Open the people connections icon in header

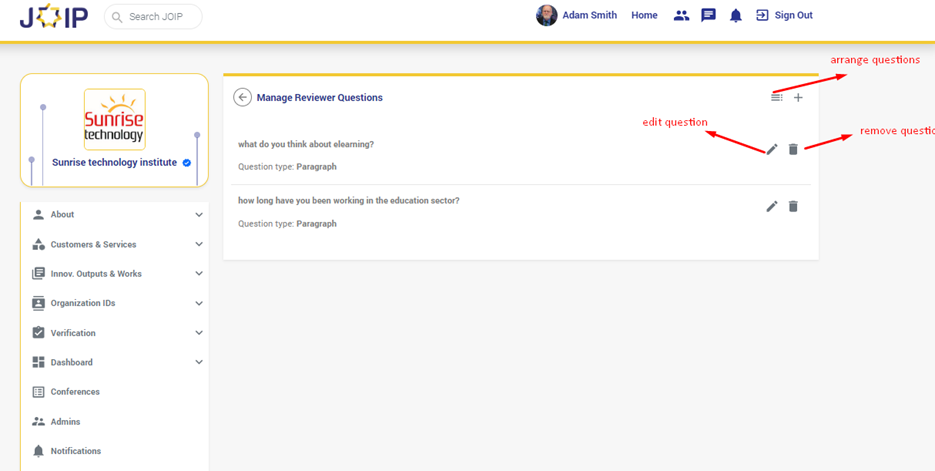tap(681, 16)
